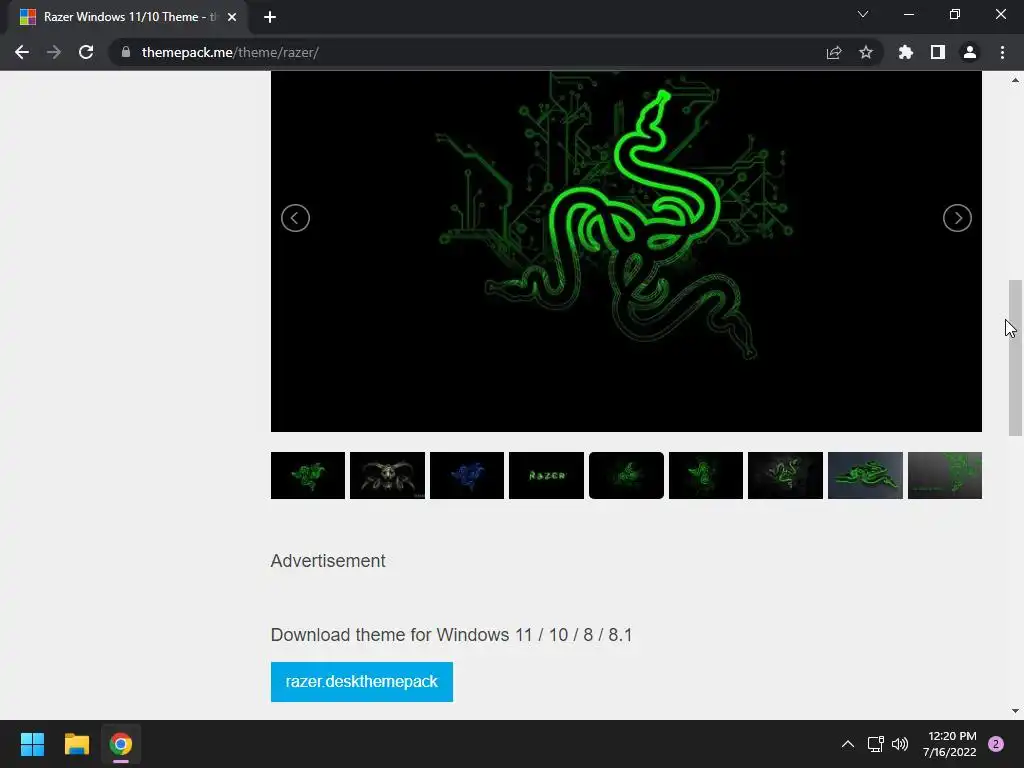Click the "Advertisement" heading text

(328, 561)
